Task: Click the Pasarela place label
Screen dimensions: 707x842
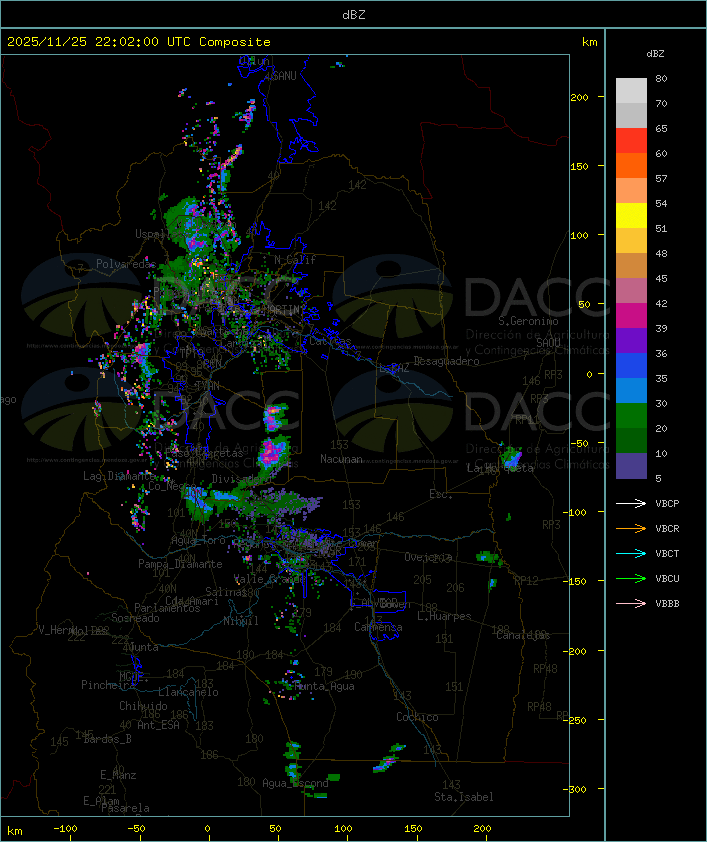Action: (x=125, y=808)
